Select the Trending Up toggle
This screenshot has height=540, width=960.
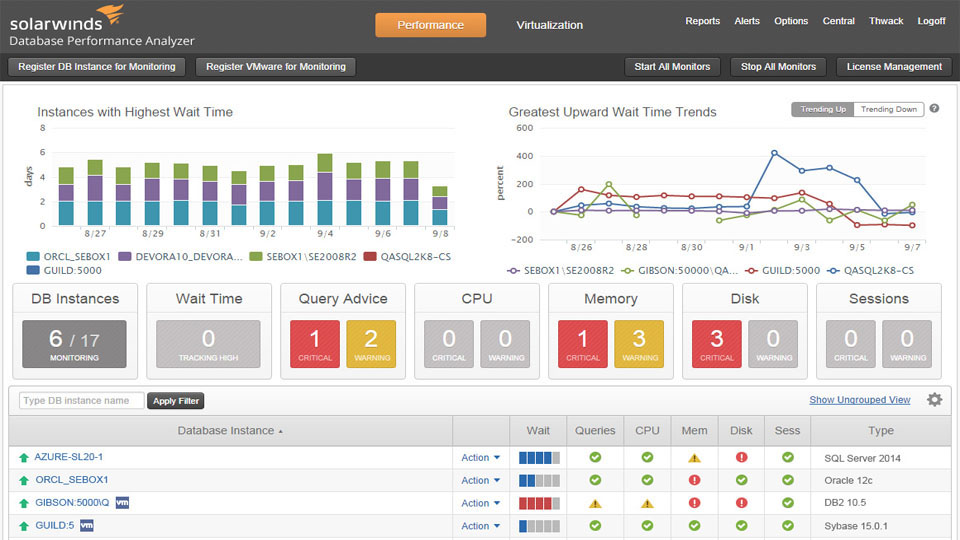pyautogui.click(x=823, y=109)
